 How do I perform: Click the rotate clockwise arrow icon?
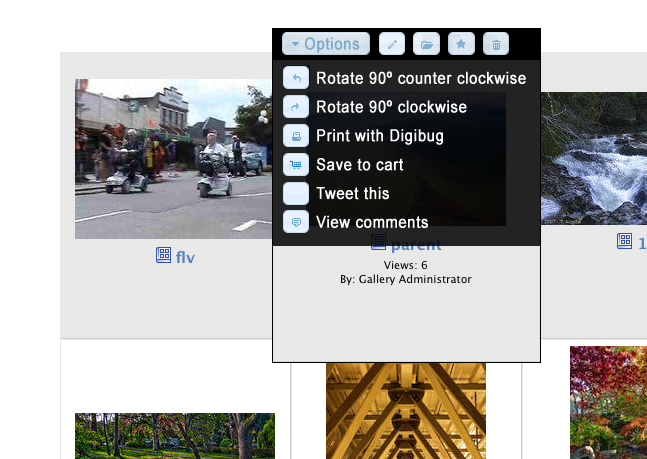296,106
